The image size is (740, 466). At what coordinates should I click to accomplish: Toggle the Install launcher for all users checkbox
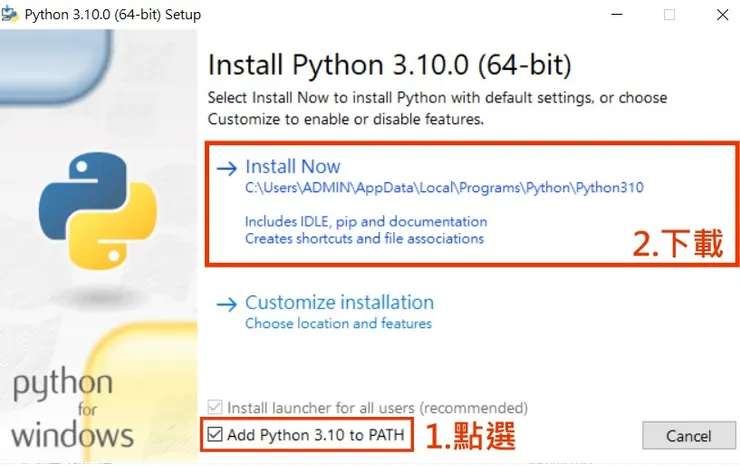(215, 408)
